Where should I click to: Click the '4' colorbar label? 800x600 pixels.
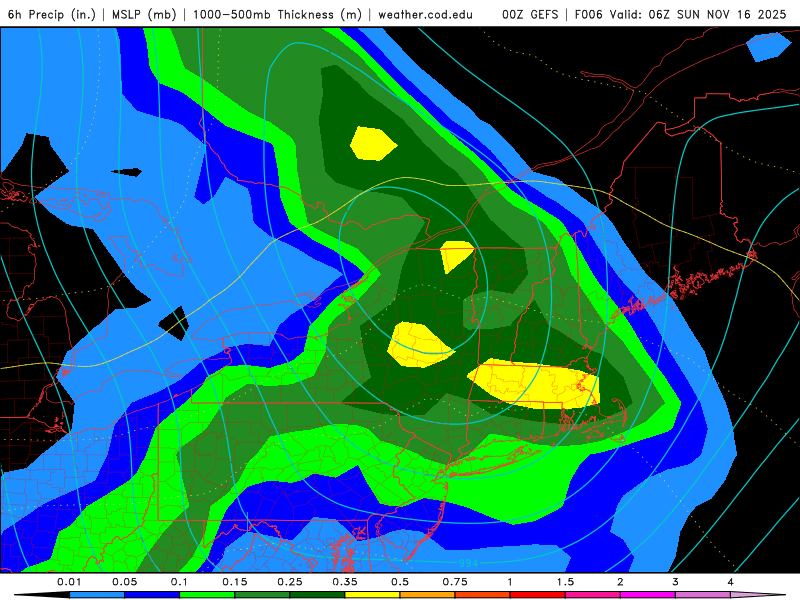click(x=731, y=582)
